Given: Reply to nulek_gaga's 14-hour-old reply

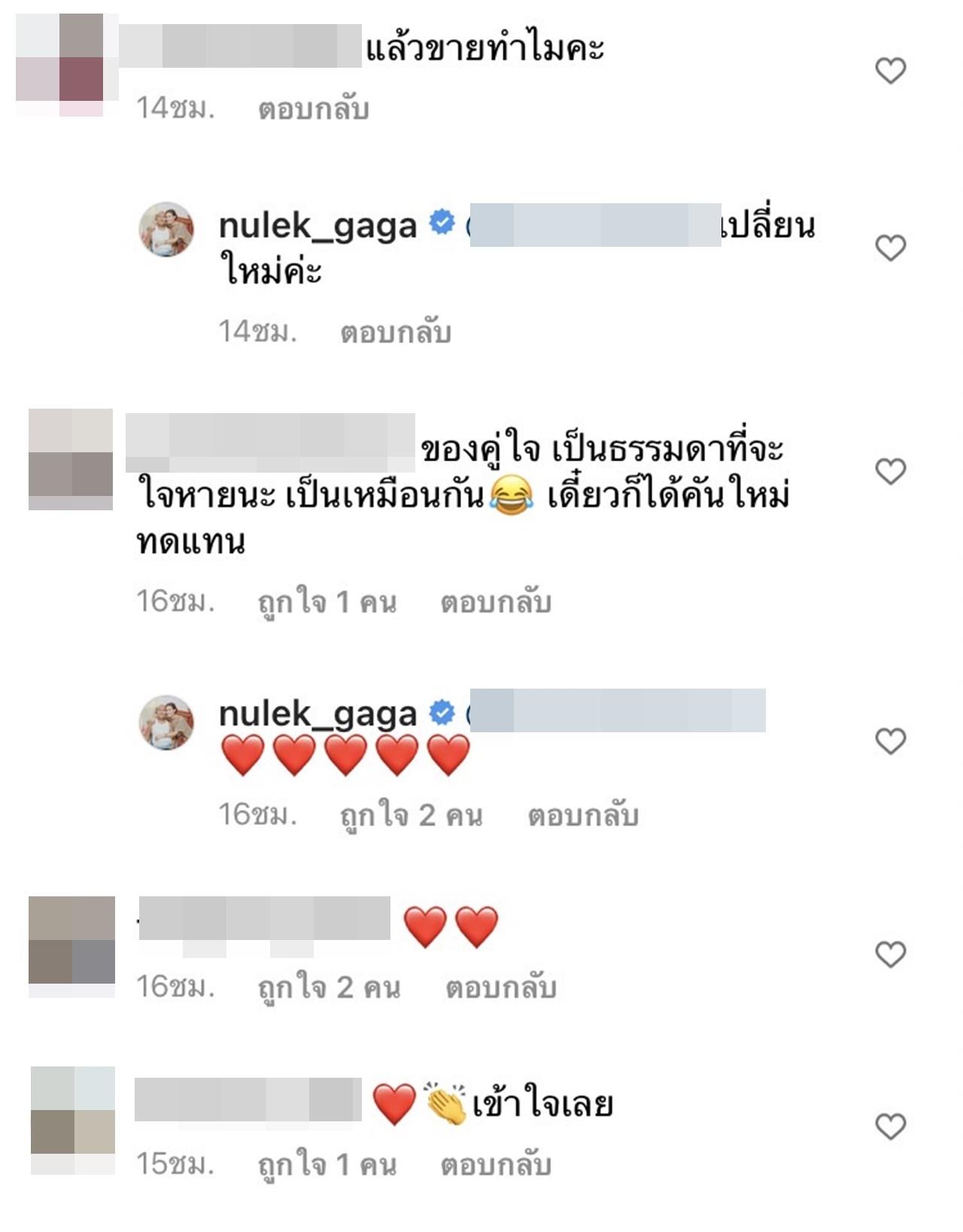Looking at the screenshot, I should (x=396, y=332).
